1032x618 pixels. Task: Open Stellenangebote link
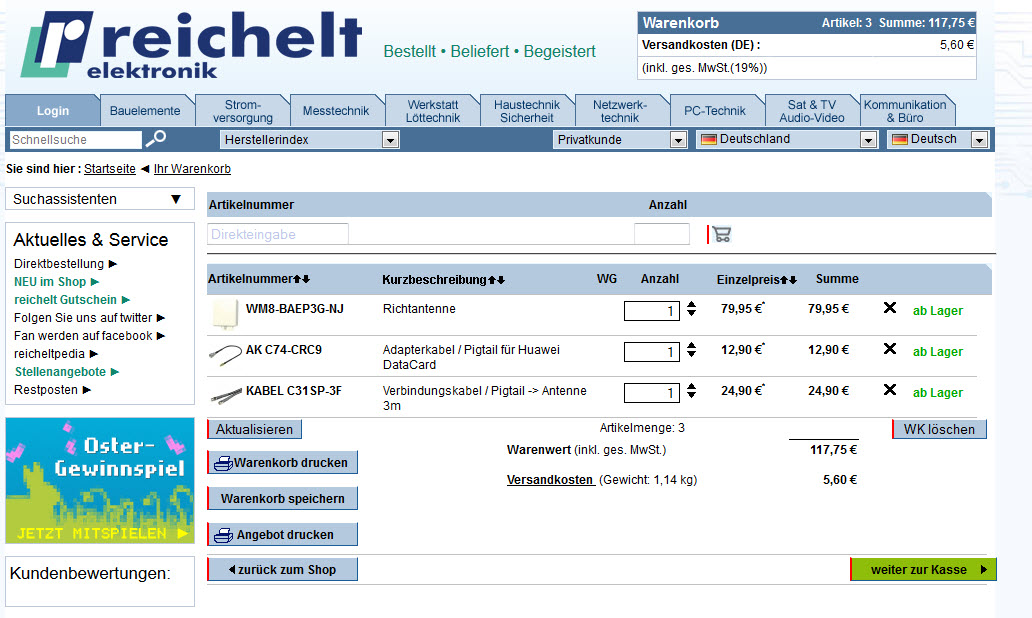coord(66,372)
